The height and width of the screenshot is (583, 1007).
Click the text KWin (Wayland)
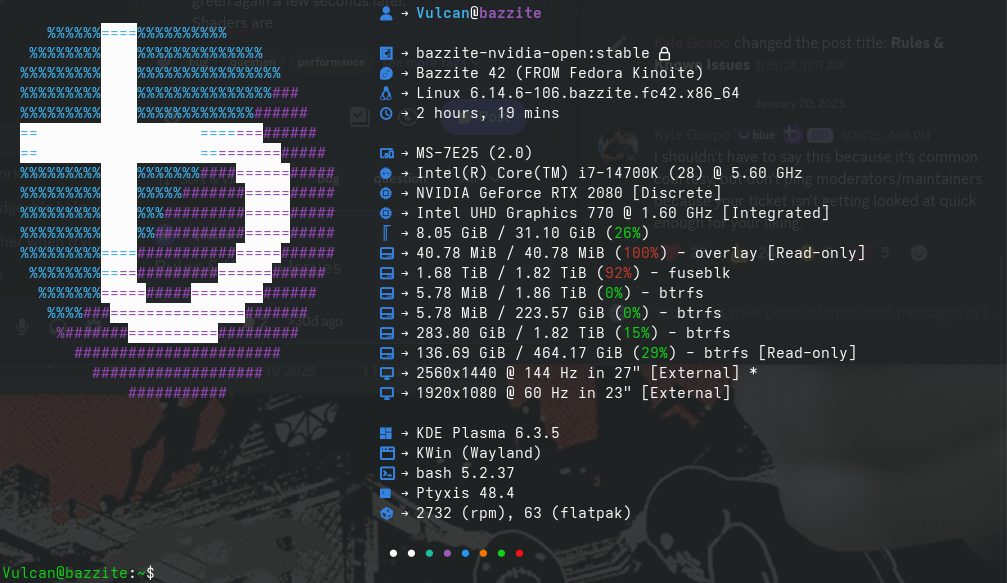[x=478, y=453]
